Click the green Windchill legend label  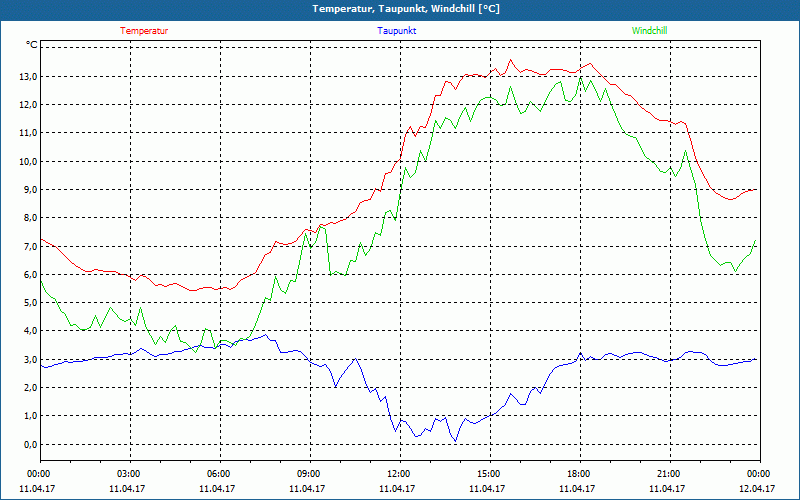tap(649, 31)
